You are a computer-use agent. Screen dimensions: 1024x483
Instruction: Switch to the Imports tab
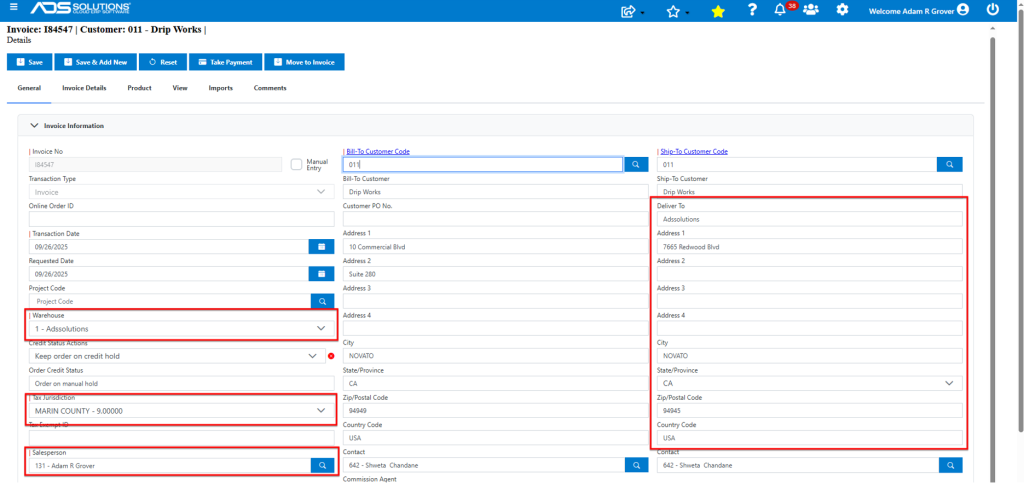tap(221, 87)
